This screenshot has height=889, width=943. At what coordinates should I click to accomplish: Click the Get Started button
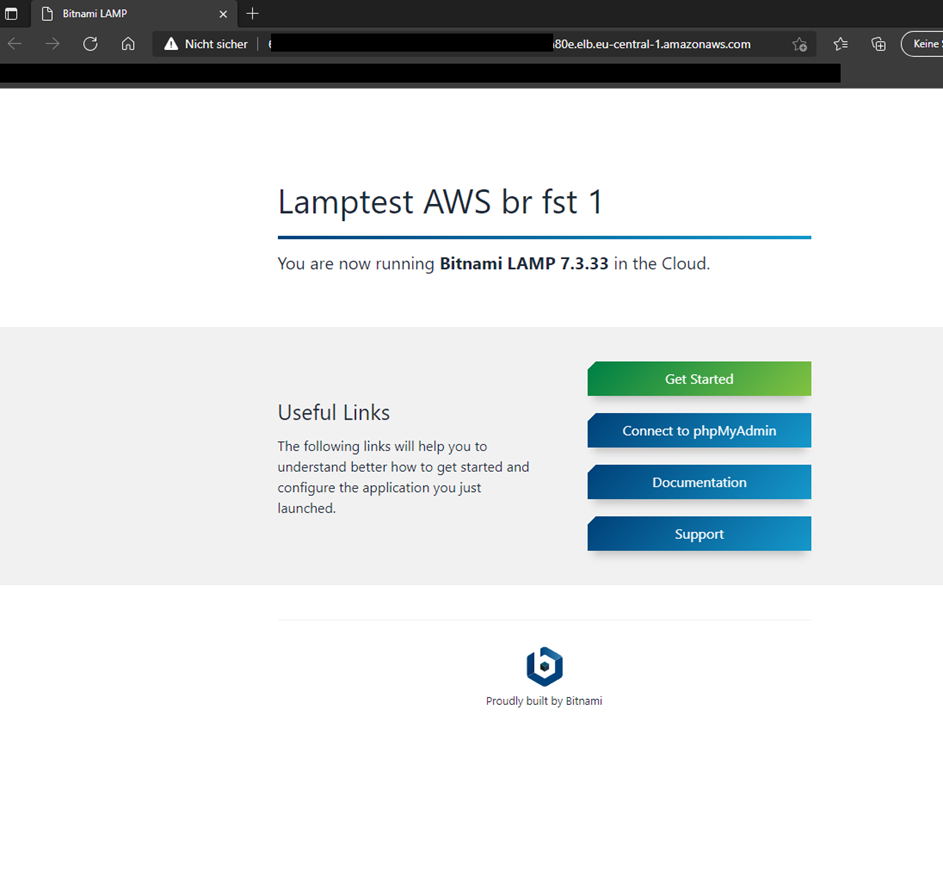[699, 379]
